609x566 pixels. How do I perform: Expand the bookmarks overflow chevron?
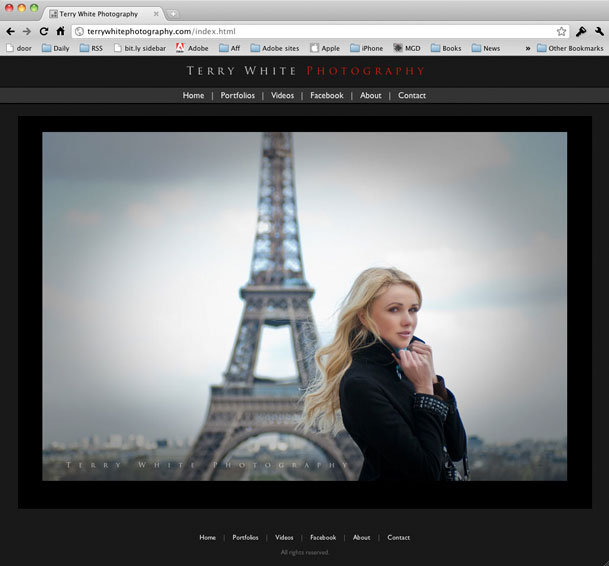tap(527, 48)
